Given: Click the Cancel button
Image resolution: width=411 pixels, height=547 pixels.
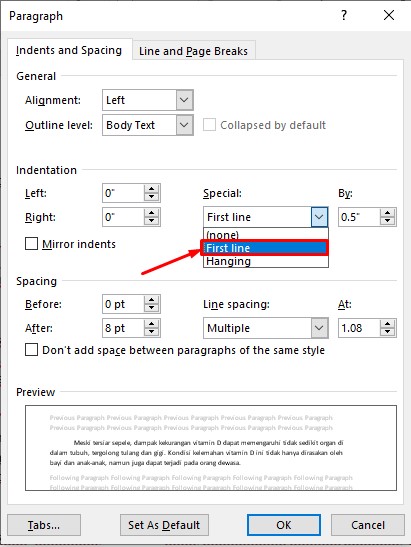Looking at the screenshot, I should tap(368, 525).
